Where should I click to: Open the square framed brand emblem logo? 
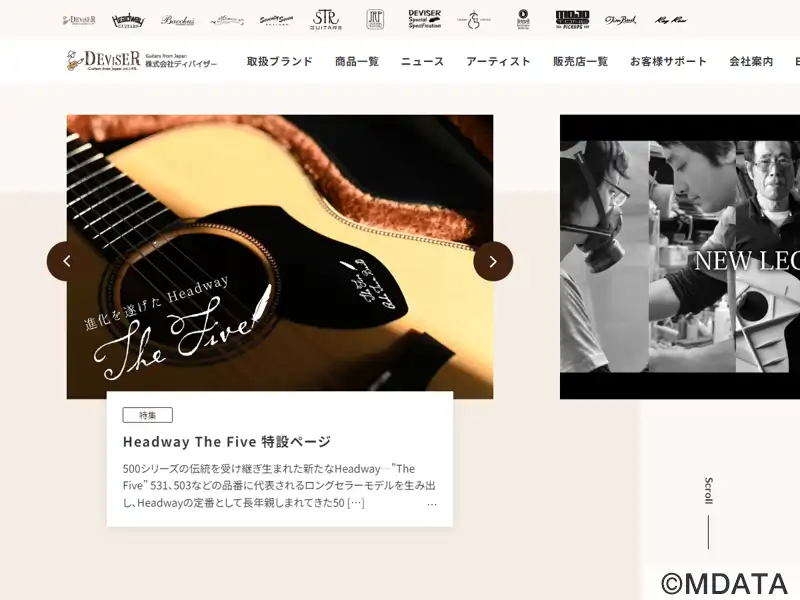pyautogui.click(x=375, y=20)
